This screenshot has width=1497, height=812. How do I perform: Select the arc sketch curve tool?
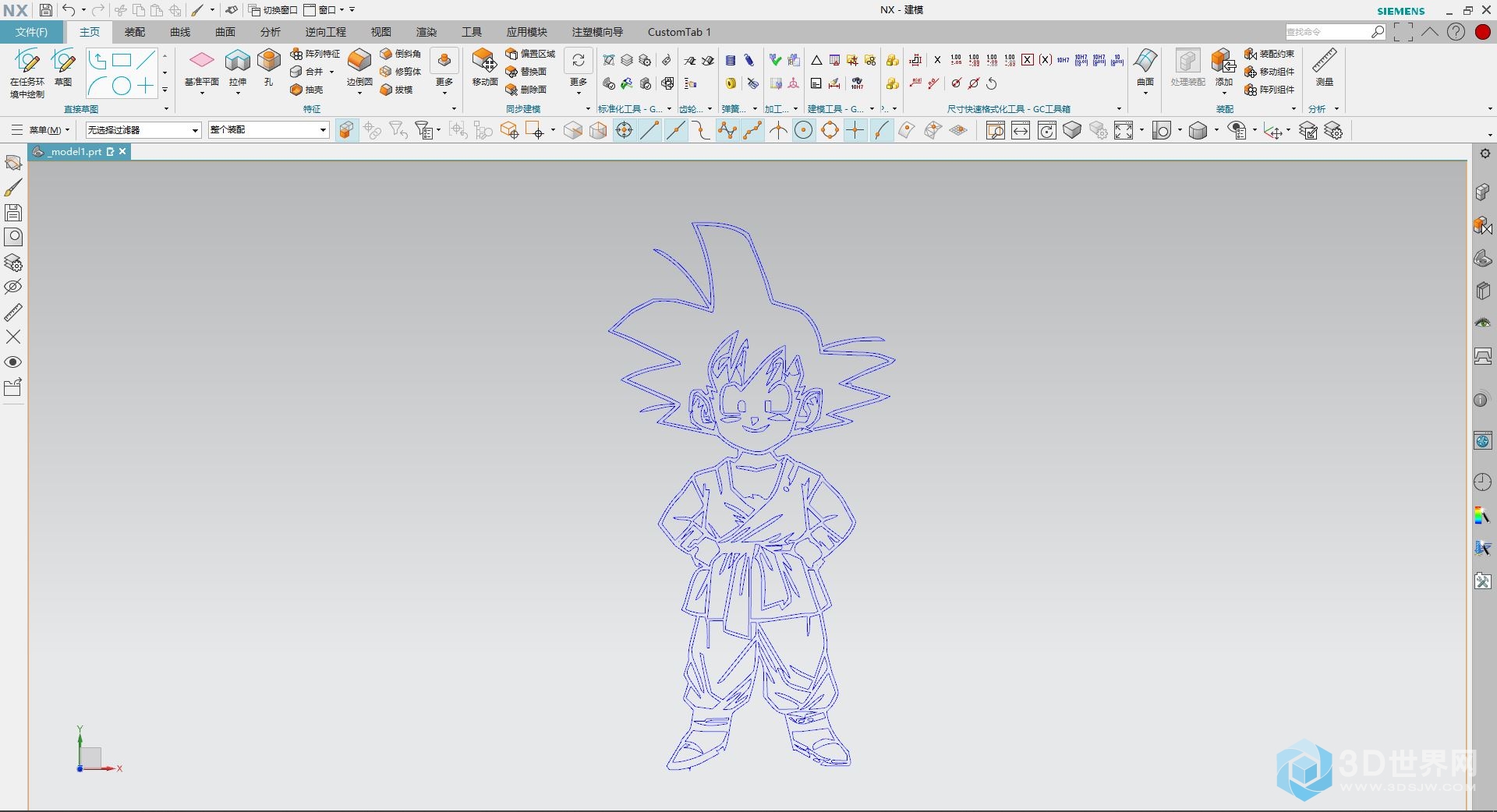tap(97, 86)
